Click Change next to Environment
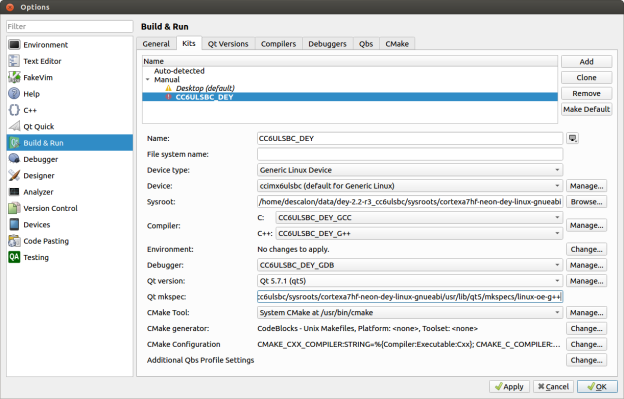Screen dimensions: 624x399 [587, 249]
